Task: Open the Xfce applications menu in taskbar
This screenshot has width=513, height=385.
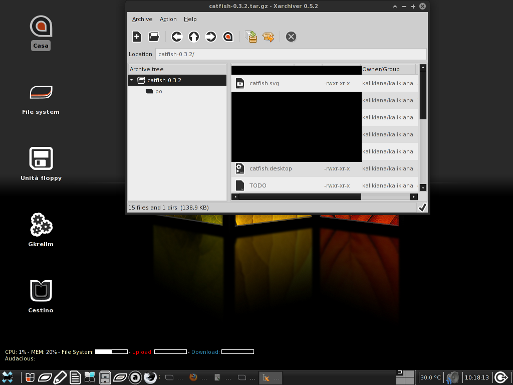Action: (x=7, y=377)
